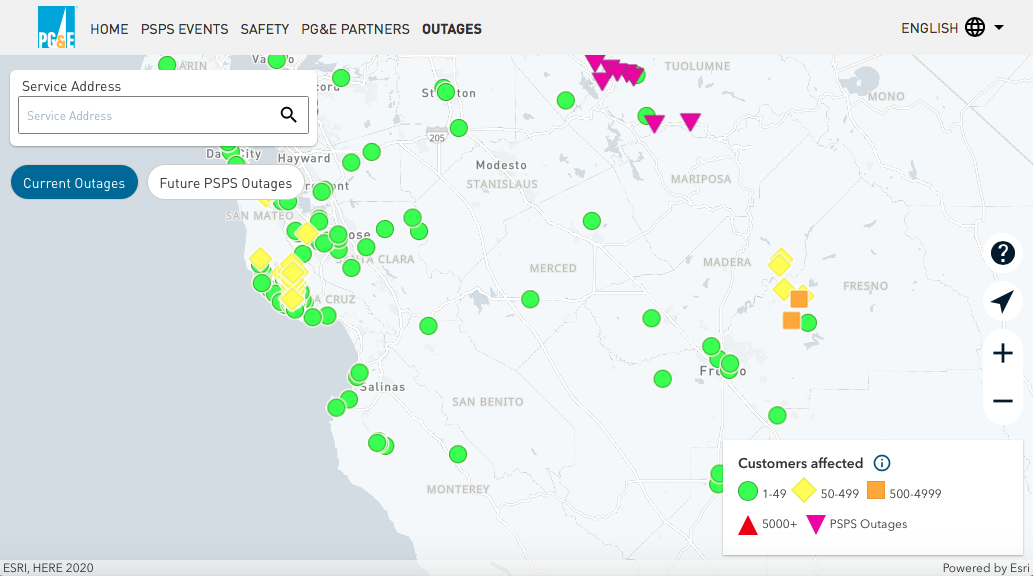Open the HOME menu item
Viewport: 1033px width, 576px height.
[x=109, y=29]
